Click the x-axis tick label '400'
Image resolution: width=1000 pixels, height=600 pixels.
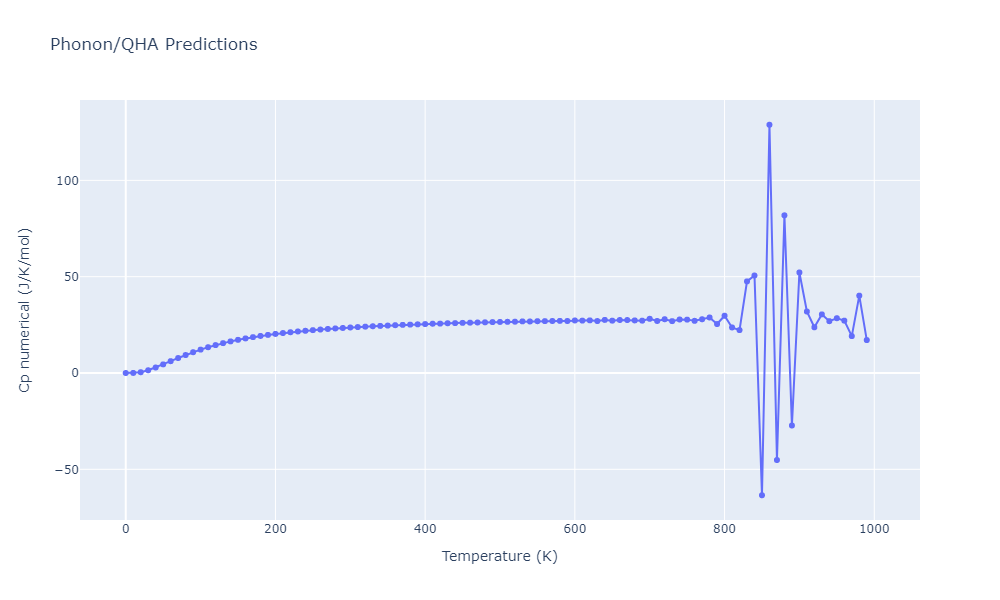(x=425, y=529)
